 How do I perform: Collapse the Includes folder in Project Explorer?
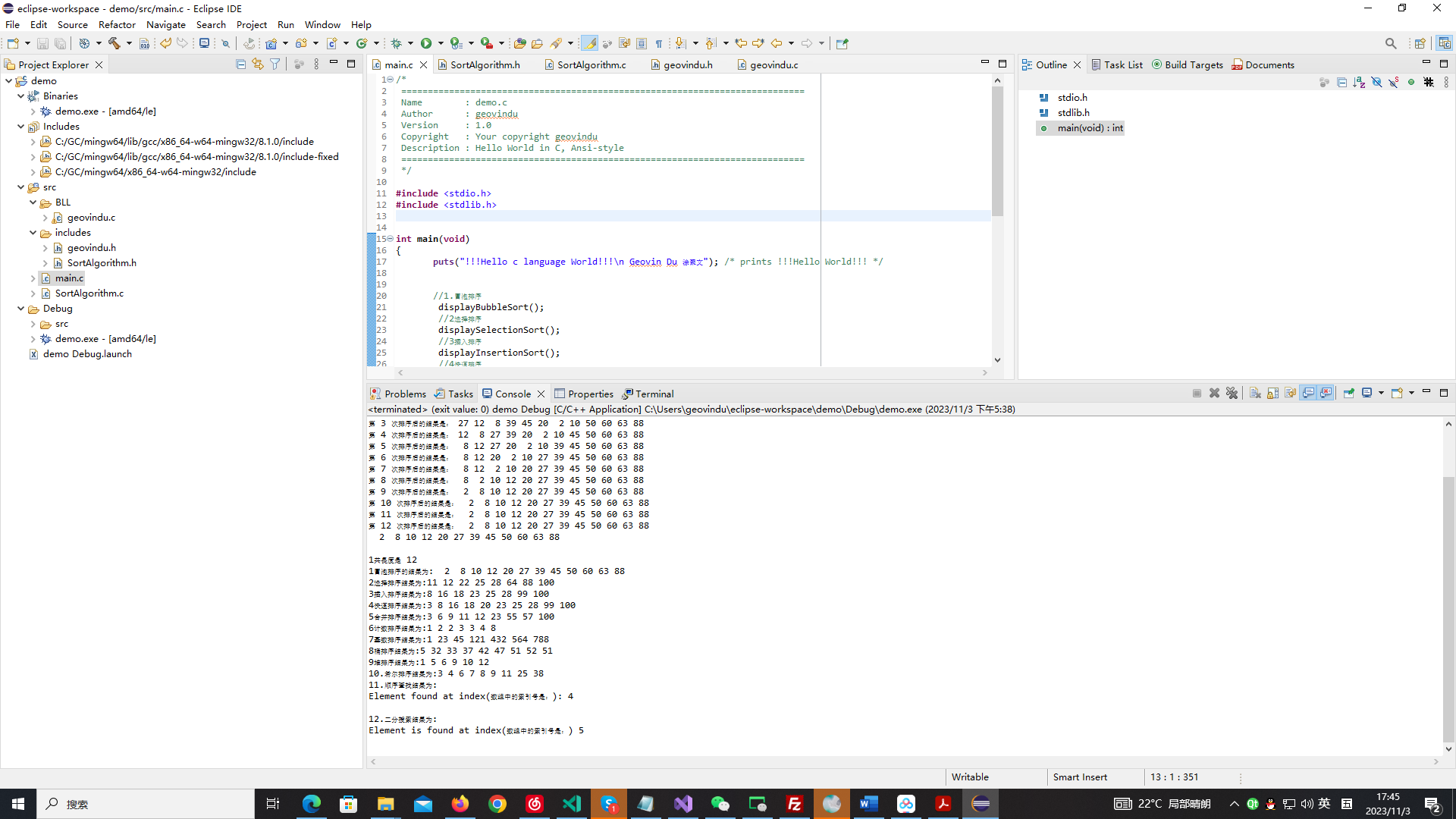[x=20, y=127]
